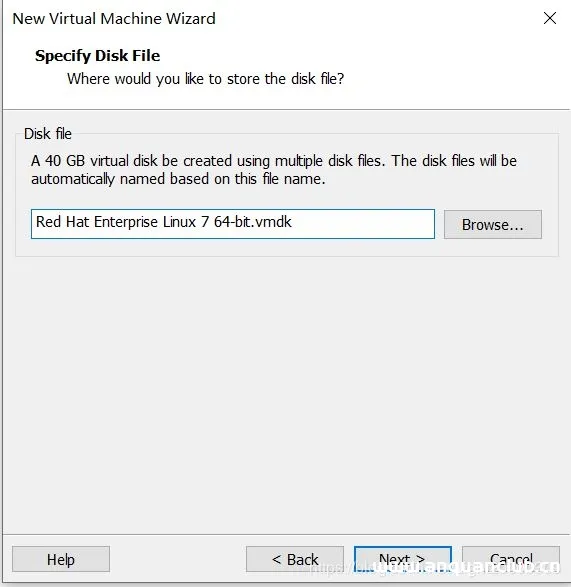This screenshot has height=587, width=571.
Task: Click '64-bit' within the disk file name
Action: 229,222
